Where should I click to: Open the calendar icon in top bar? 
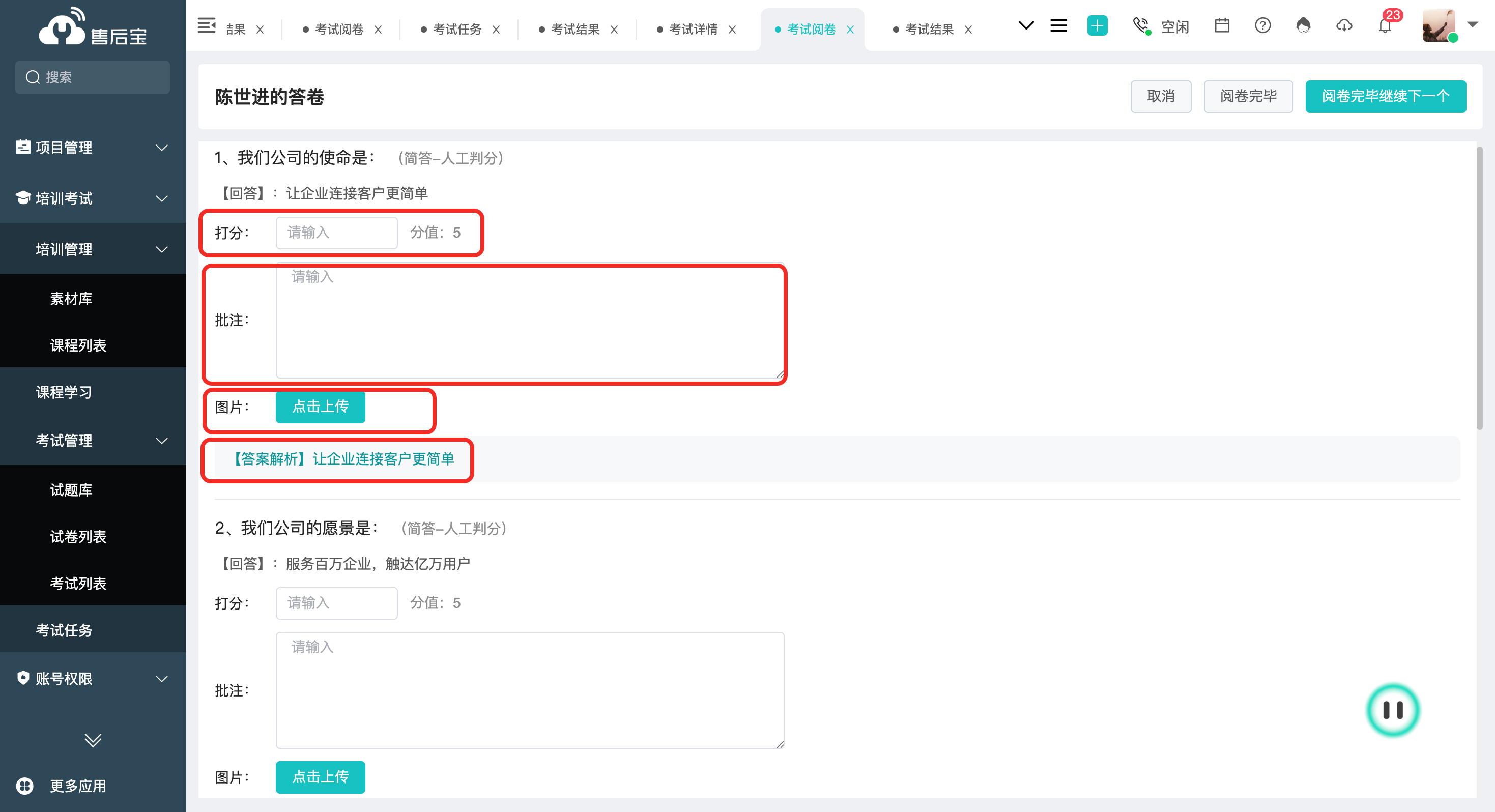(1222, 26)
